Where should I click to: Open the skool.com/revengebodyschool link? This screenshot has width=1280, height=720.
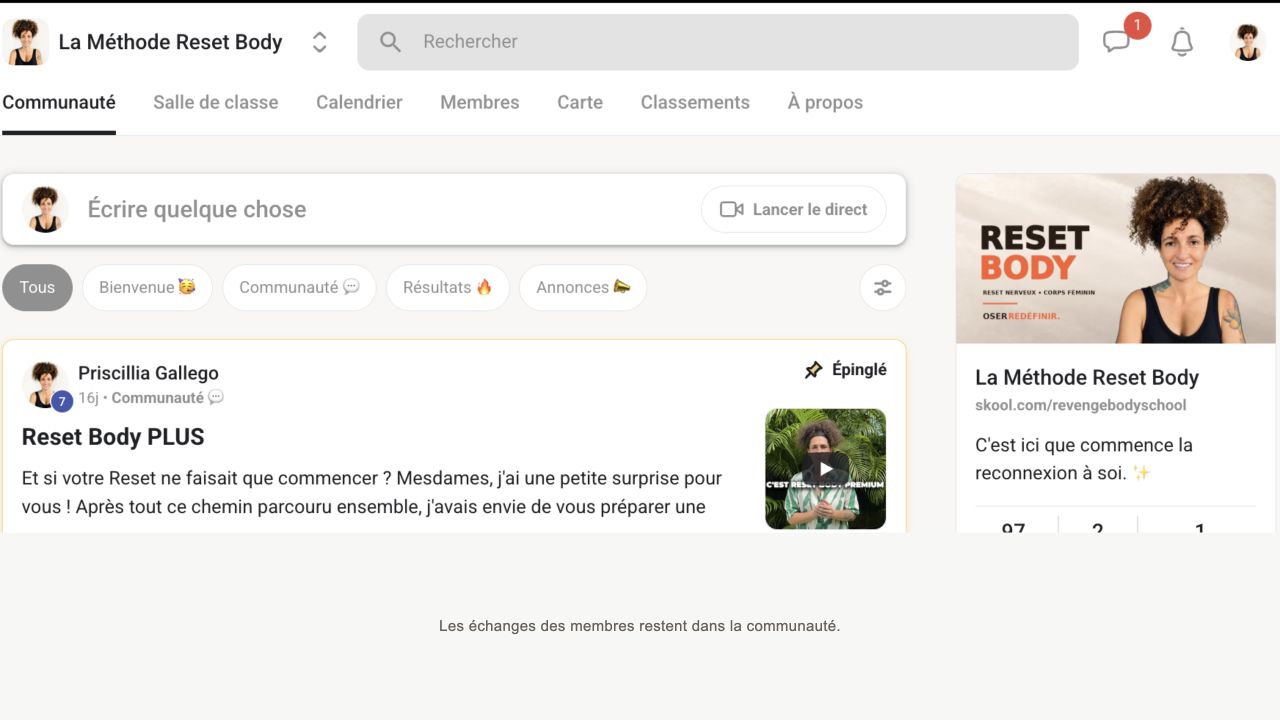pos(1081,405)
